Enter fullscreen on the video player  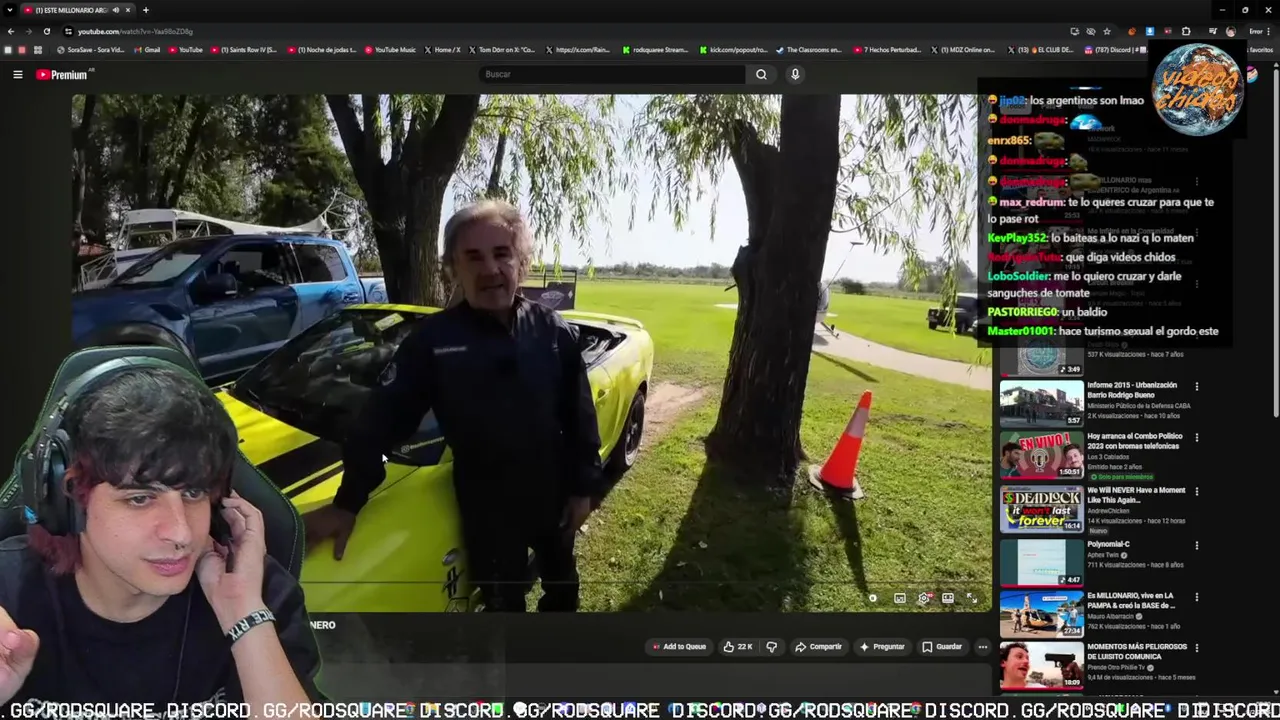click(972, 598)
